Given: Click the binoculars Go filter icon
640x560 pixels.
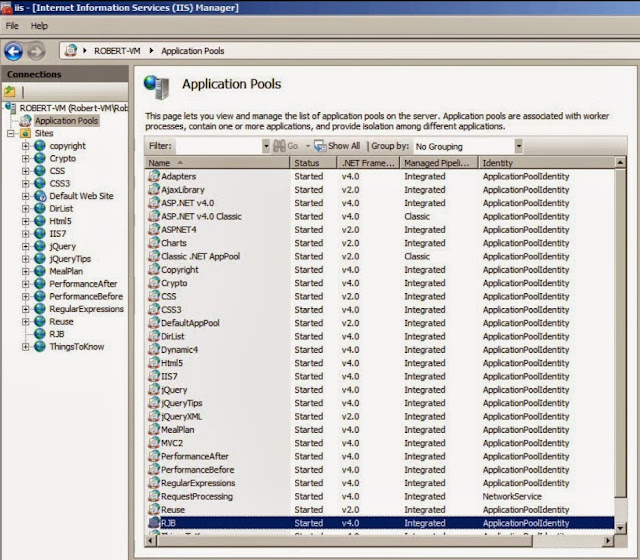Looking at the screenshot, I should click(279, 146).
